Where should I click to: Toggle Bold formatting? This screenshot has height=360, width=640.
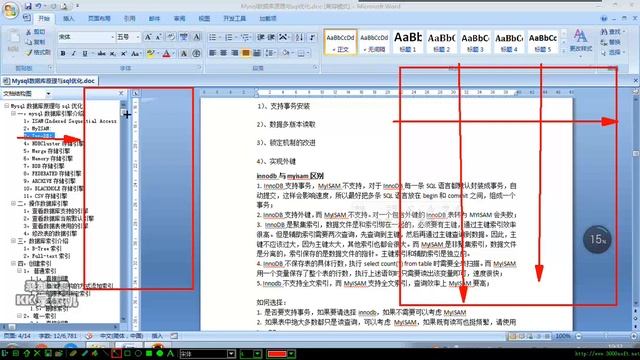63,53
